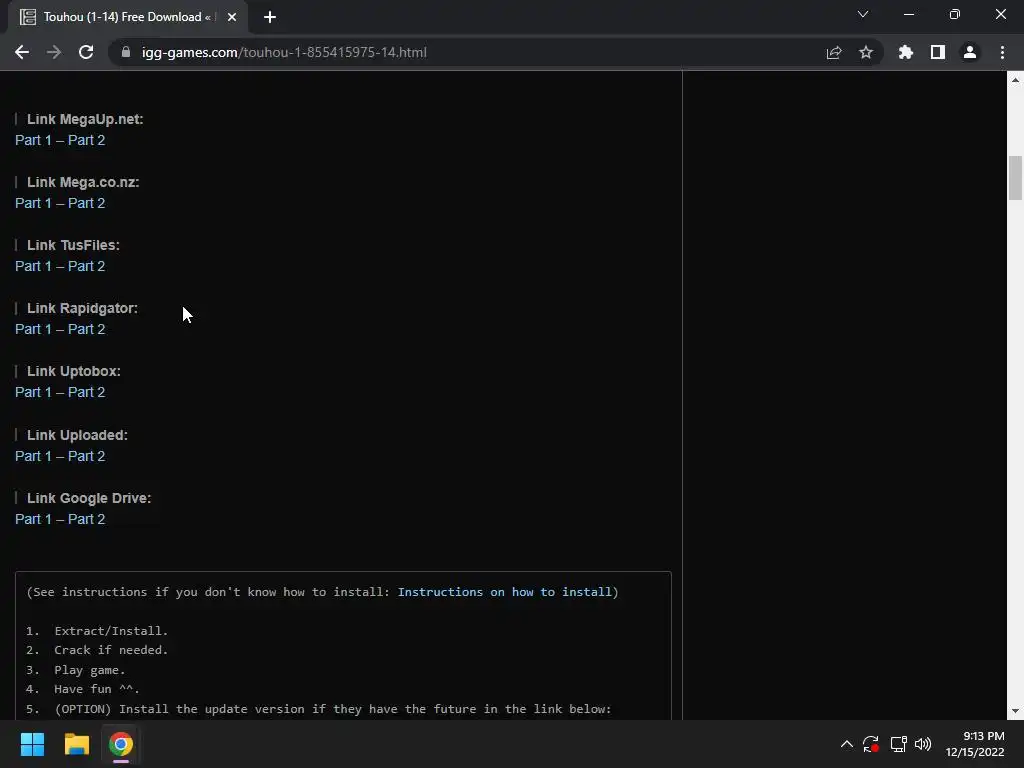Open MegaUp.net Part 1 link
Image resolution: width=1024 pixels, height=768 pixels.
click(33, 140)
